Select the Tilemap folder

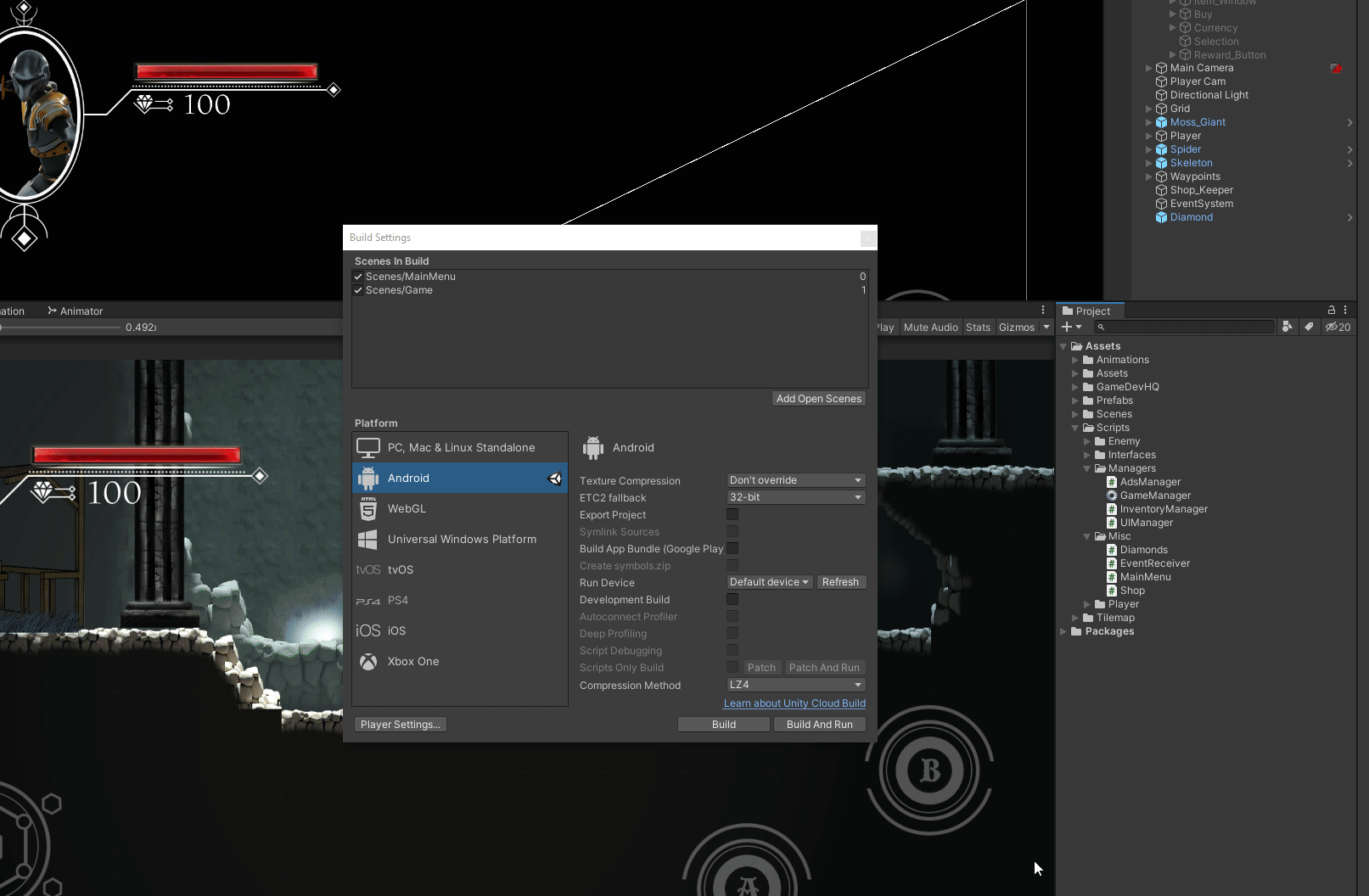pos(1108,618)
